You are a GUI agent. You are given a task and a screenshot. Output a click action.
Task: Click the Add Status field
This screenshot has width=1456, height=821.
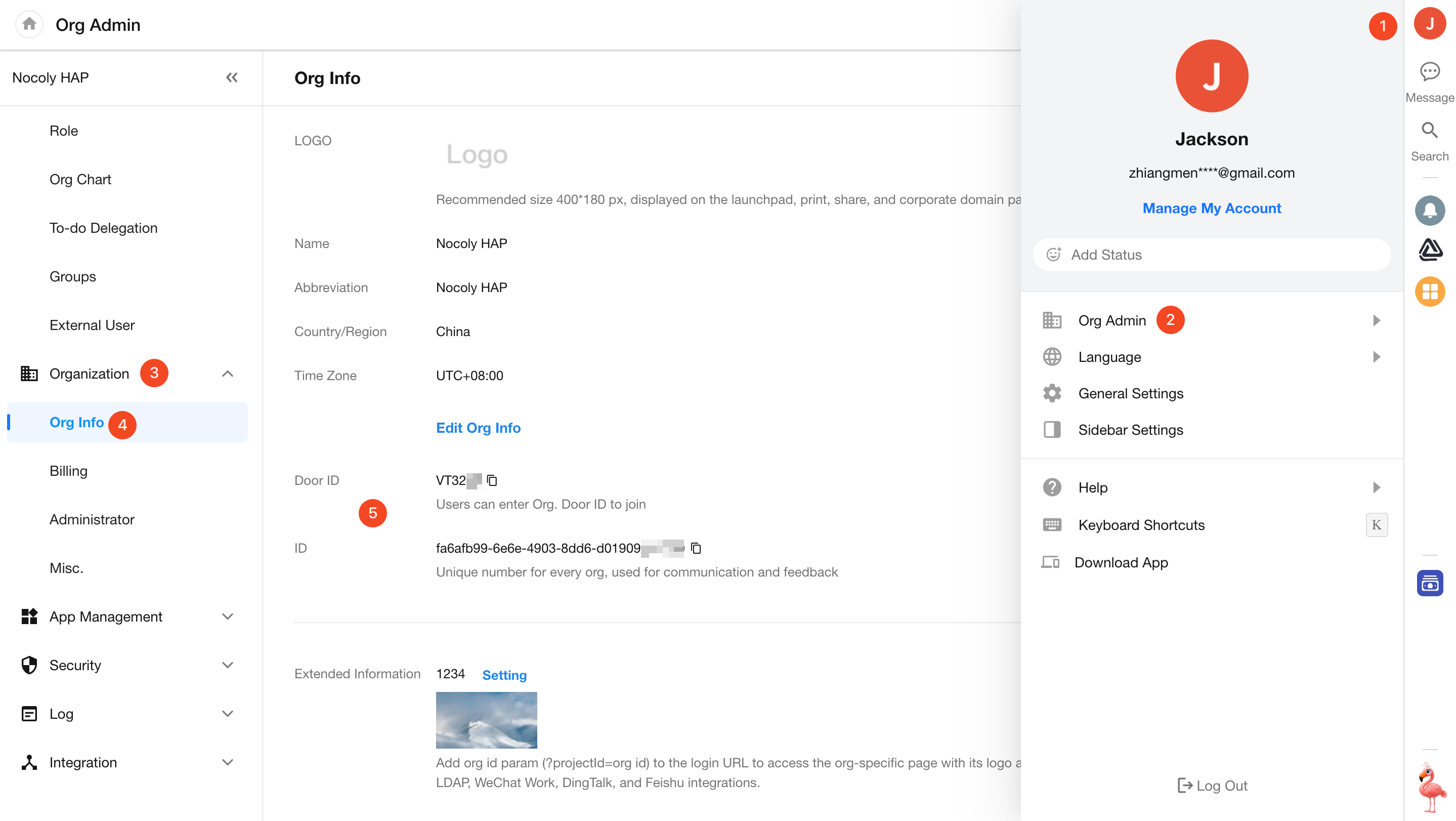1211,255
